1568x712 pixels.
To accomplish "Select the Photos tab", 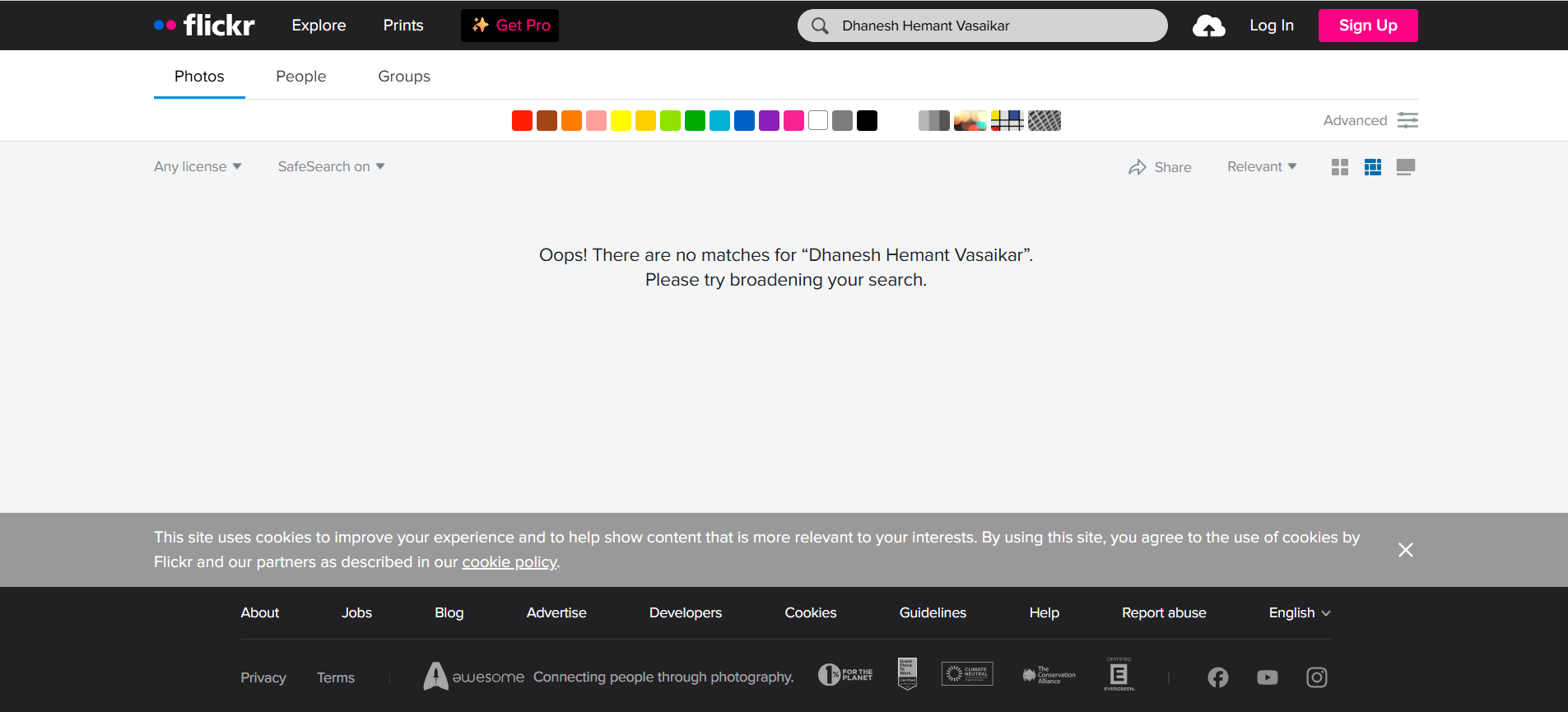I will point(199,76).
